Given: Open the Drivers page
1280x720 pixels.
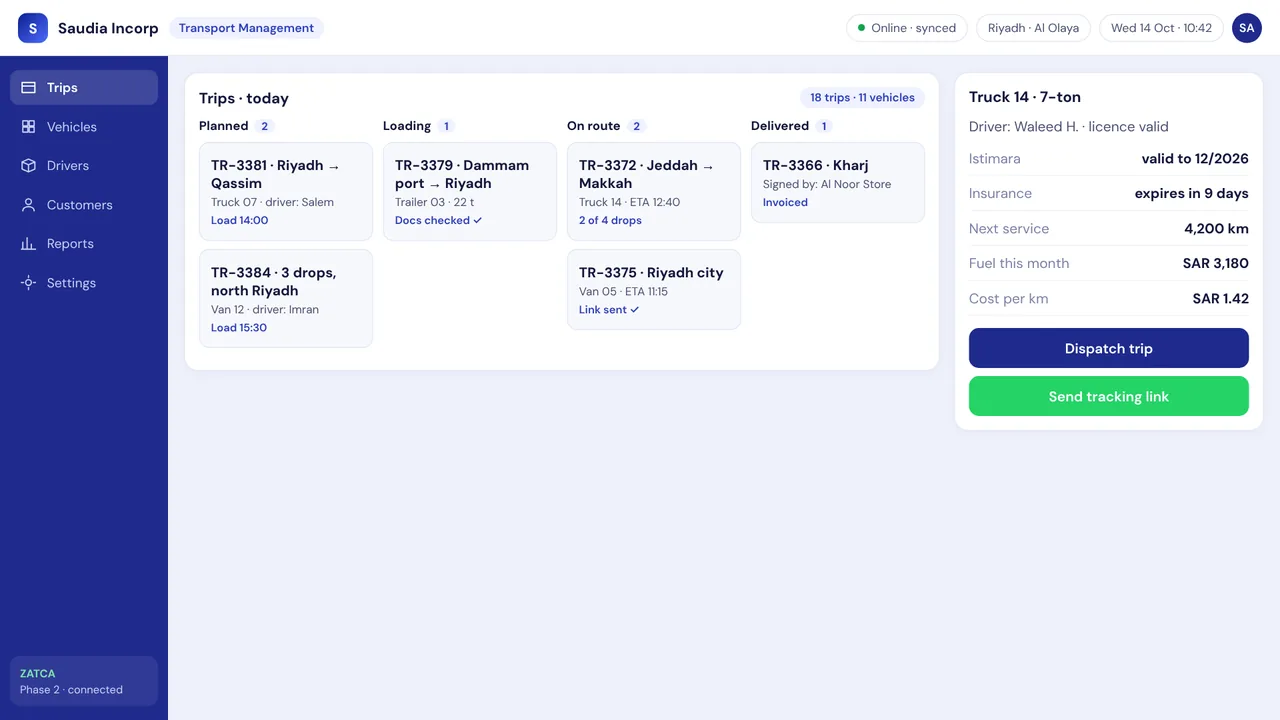Looking at the screenshot, I should tap(84, 166).
